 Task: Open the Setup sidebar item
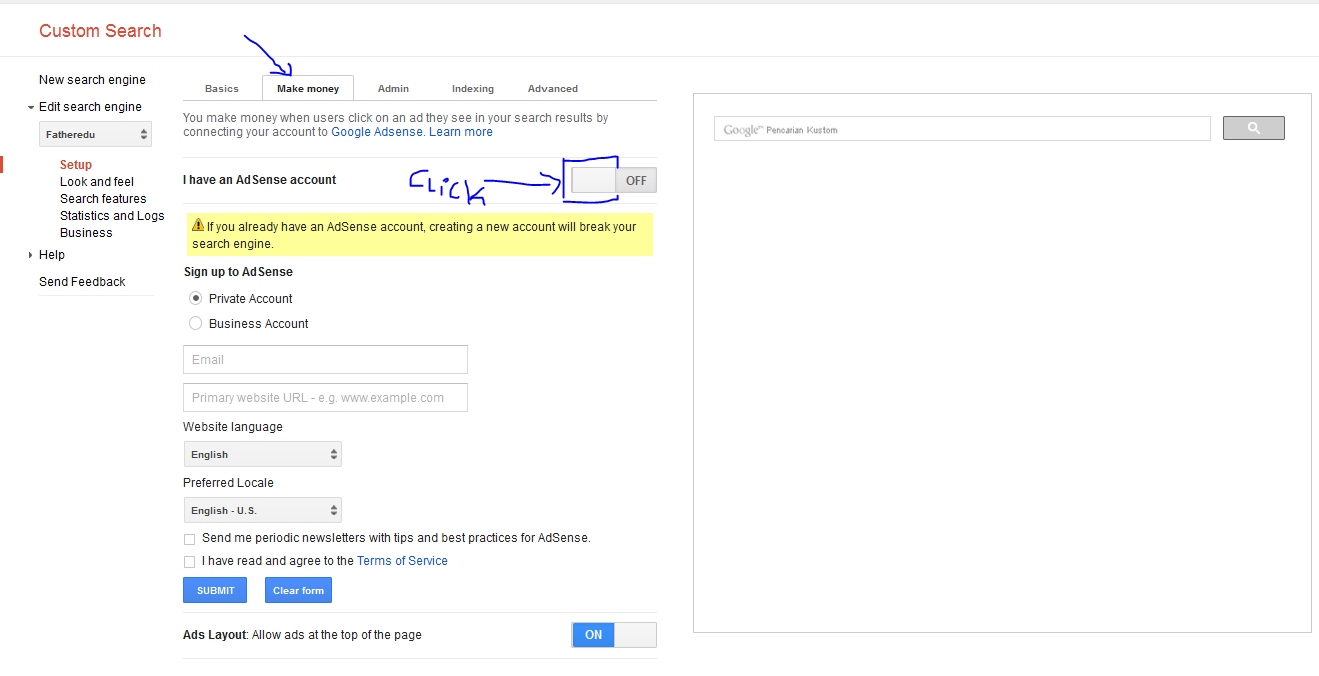click(x=76, y=165)
